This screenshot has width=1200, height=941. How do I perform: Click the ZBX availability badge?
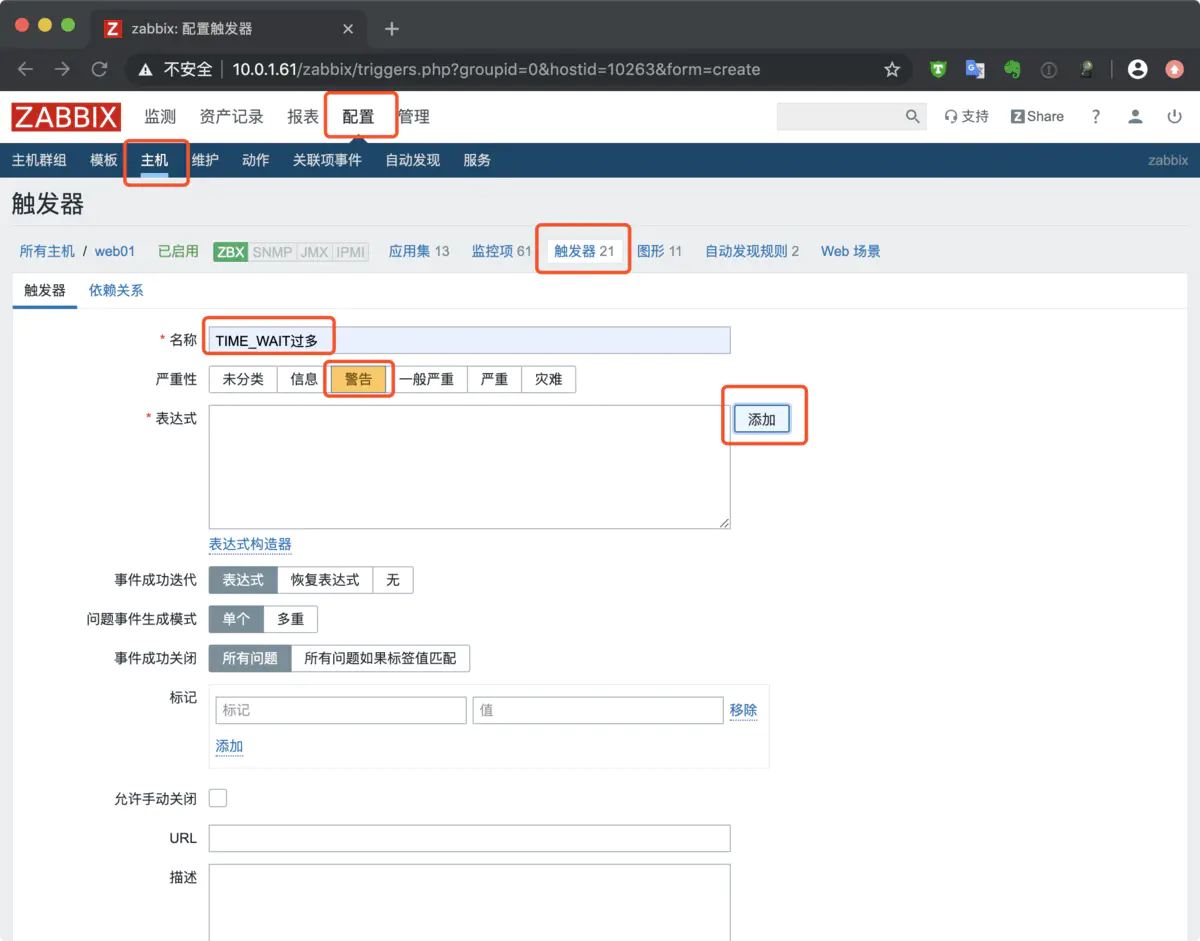[230, 252]
